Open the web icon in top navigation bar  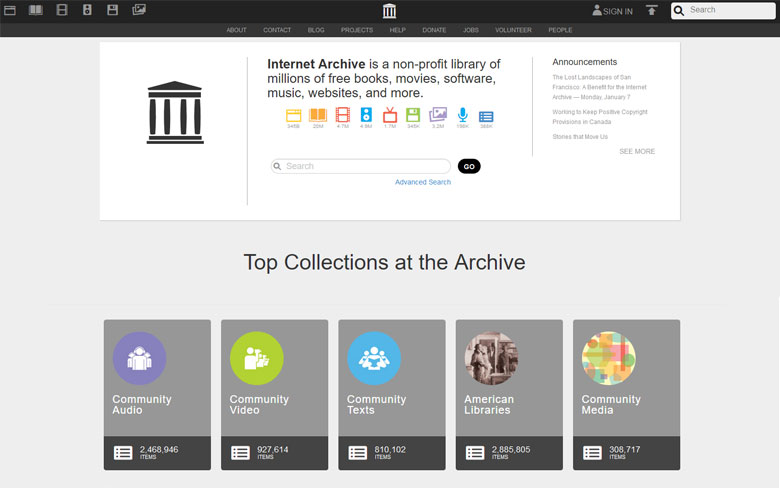[10, 10]
